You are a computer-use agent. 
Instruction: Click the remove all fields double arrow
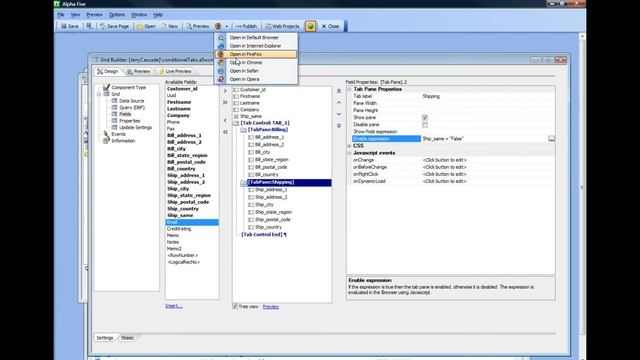point(225,132)
